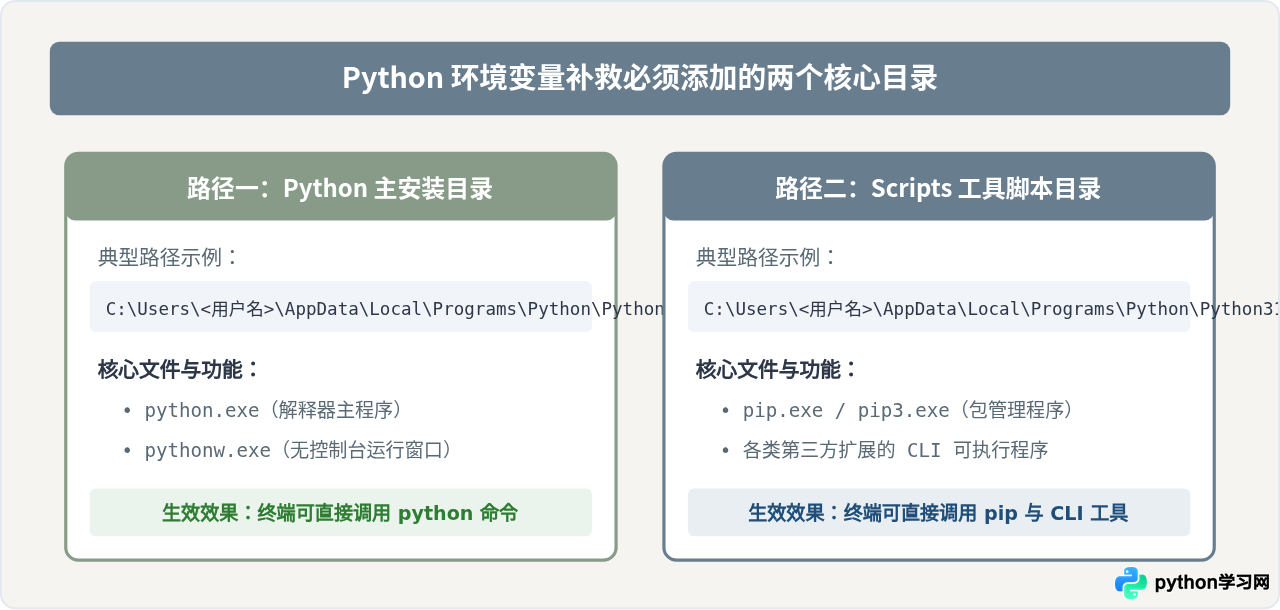This screenshot has height=610, width=1280.
Task: Click the '各类第三方扩展的 CLI 可执行程序' bullet
Action: [x=884, y=450]
